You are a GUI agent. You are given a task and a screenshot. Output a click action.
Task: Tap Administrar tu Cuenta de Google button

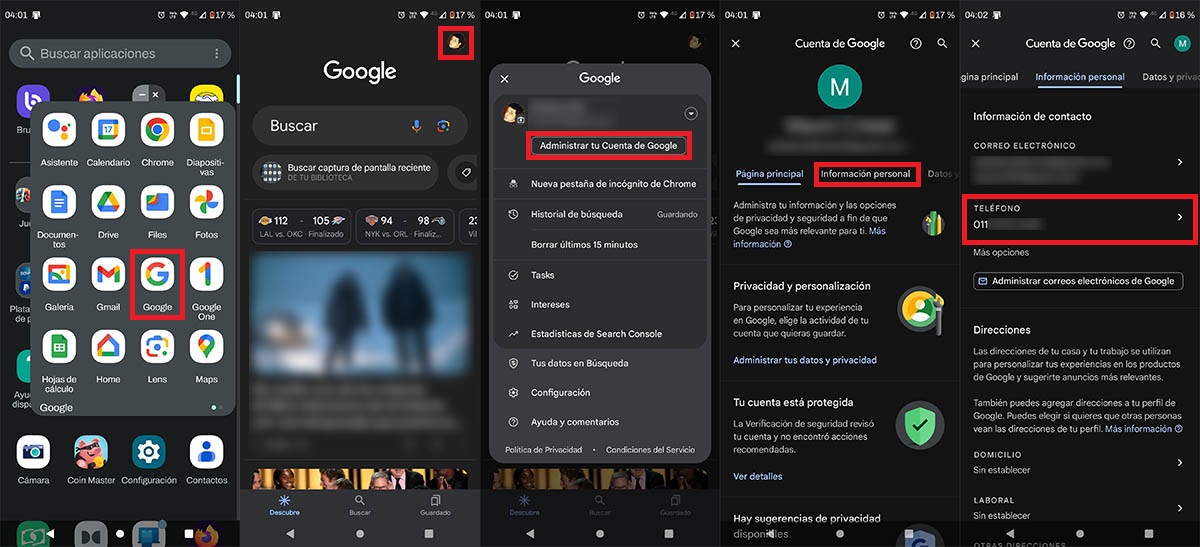[x=608, y=146]
